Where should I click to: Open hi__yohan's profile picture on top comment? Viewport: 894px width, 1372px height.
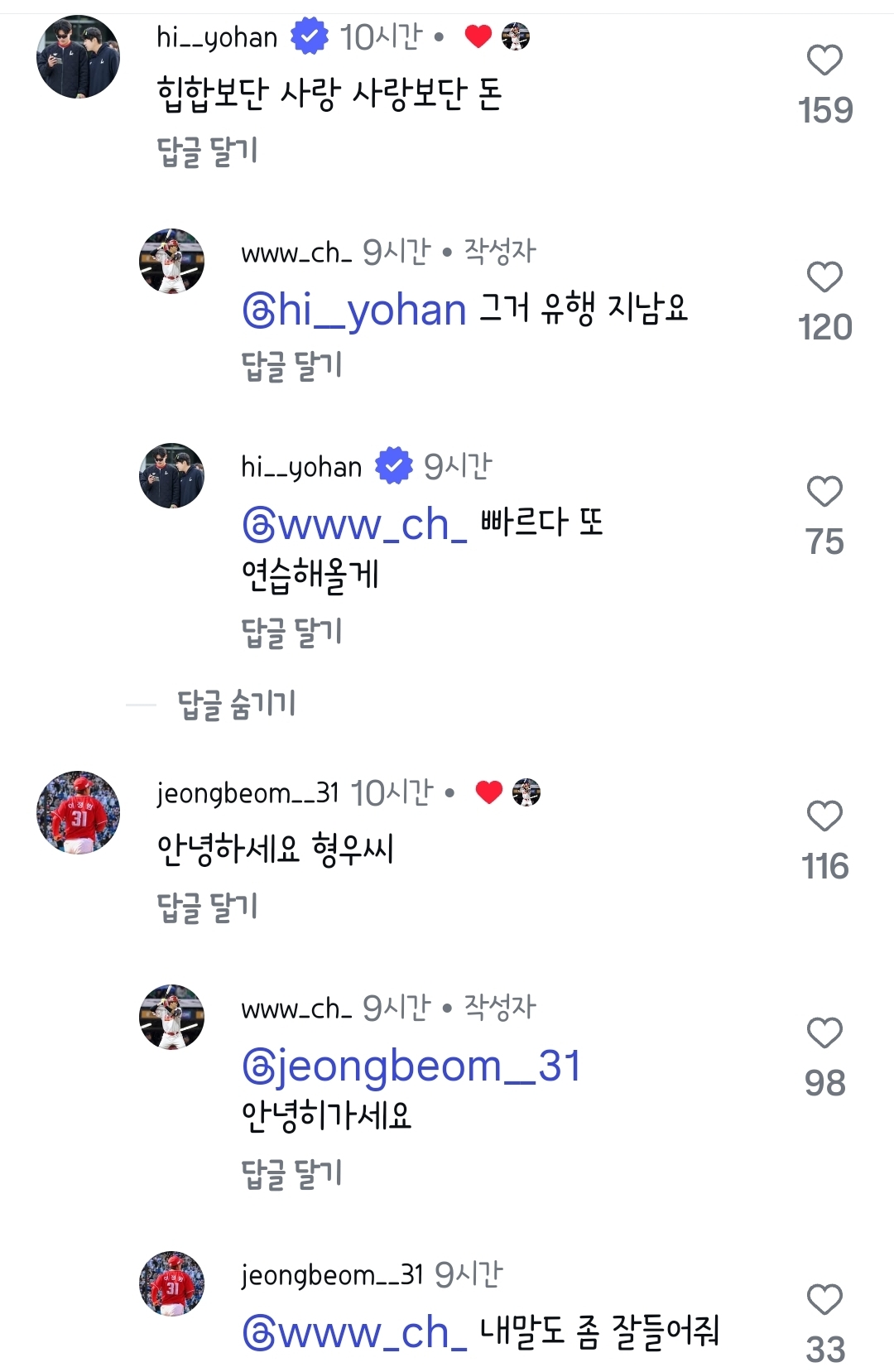[x=79, y=57]
